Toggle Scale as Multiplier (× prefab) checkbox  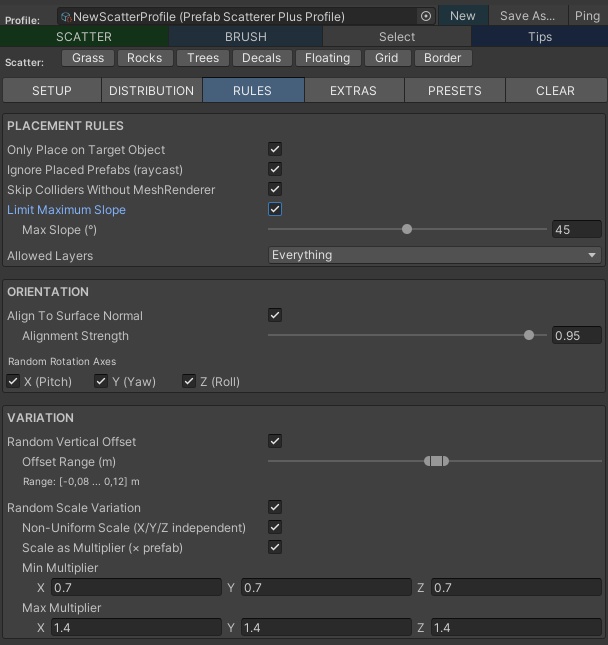tap(275, 547)
